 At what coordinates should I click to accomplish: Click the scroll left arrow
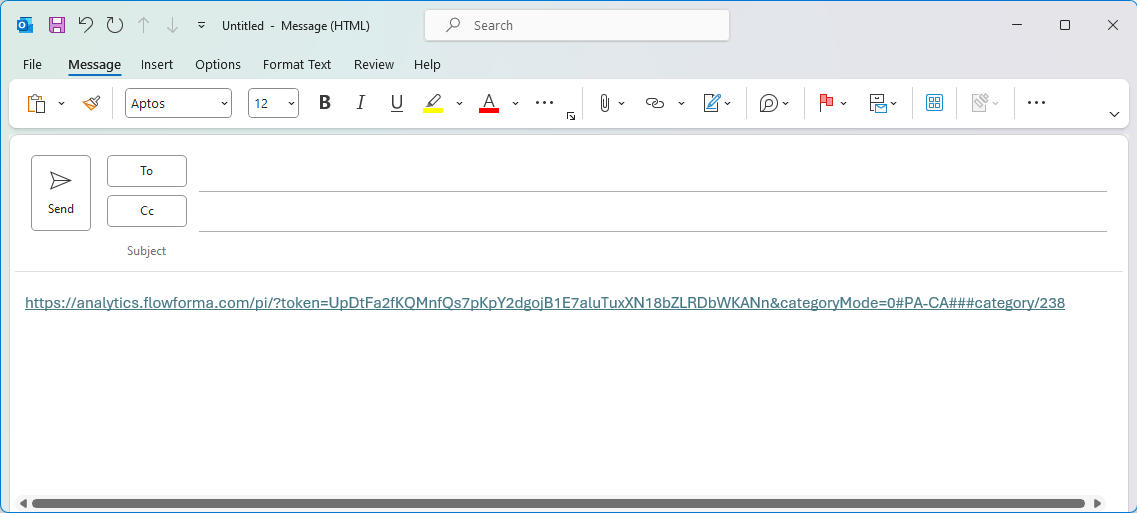click(x=23, y=503)
